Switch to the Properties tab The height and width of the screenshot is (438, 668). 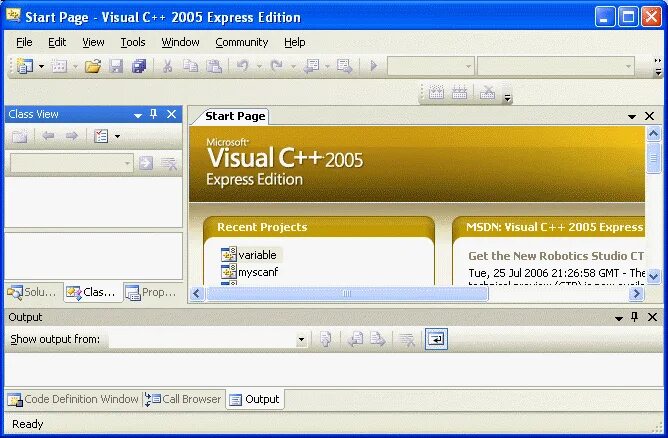(153, 293)
